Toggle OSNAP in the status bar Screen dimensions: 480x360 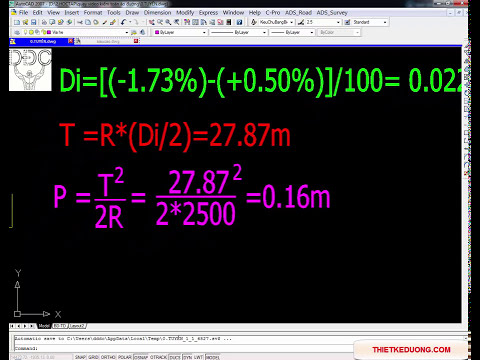(141, 357)
